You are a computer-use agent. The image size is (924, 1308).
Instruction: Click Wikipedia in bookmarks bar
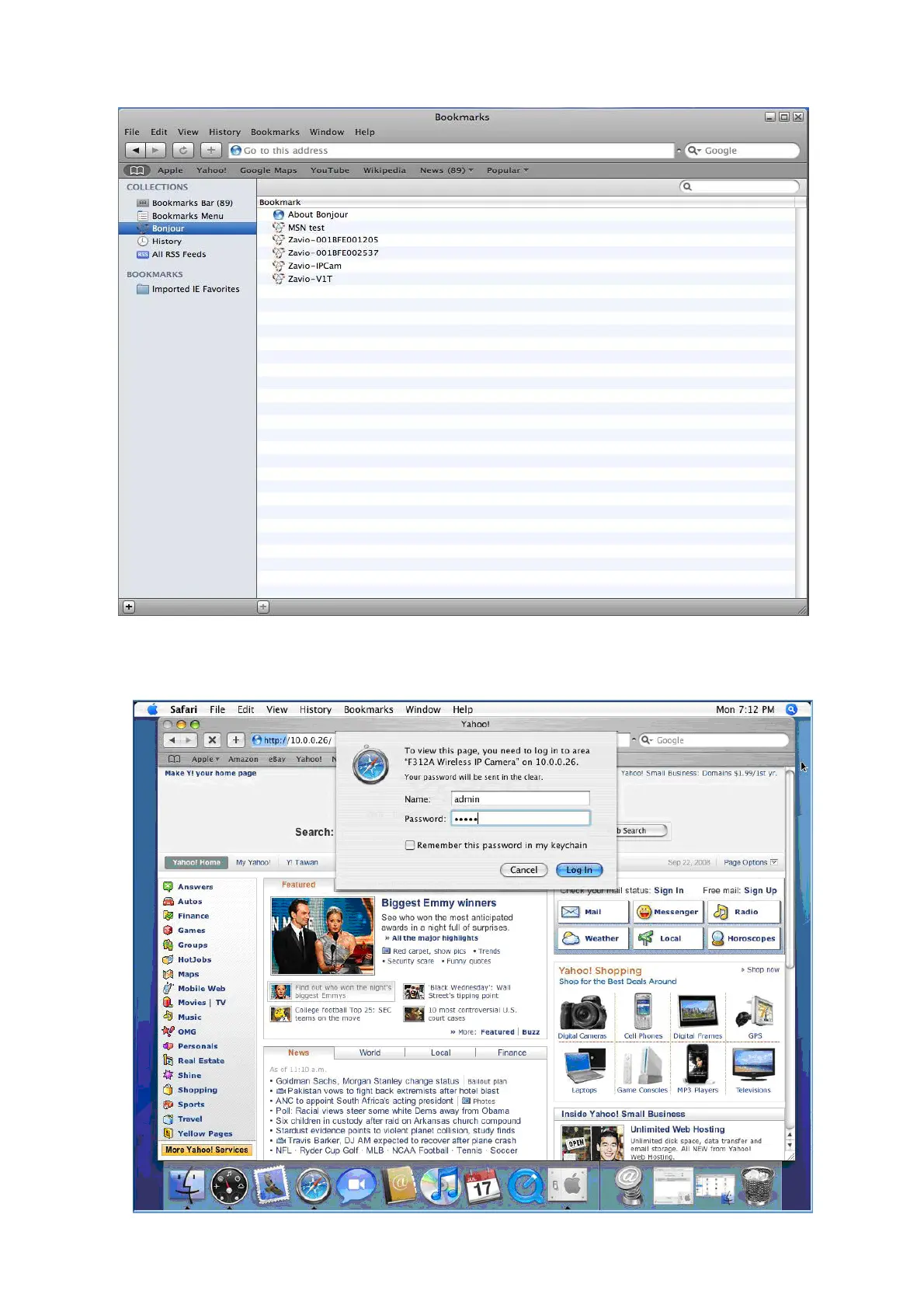[384, 170]
